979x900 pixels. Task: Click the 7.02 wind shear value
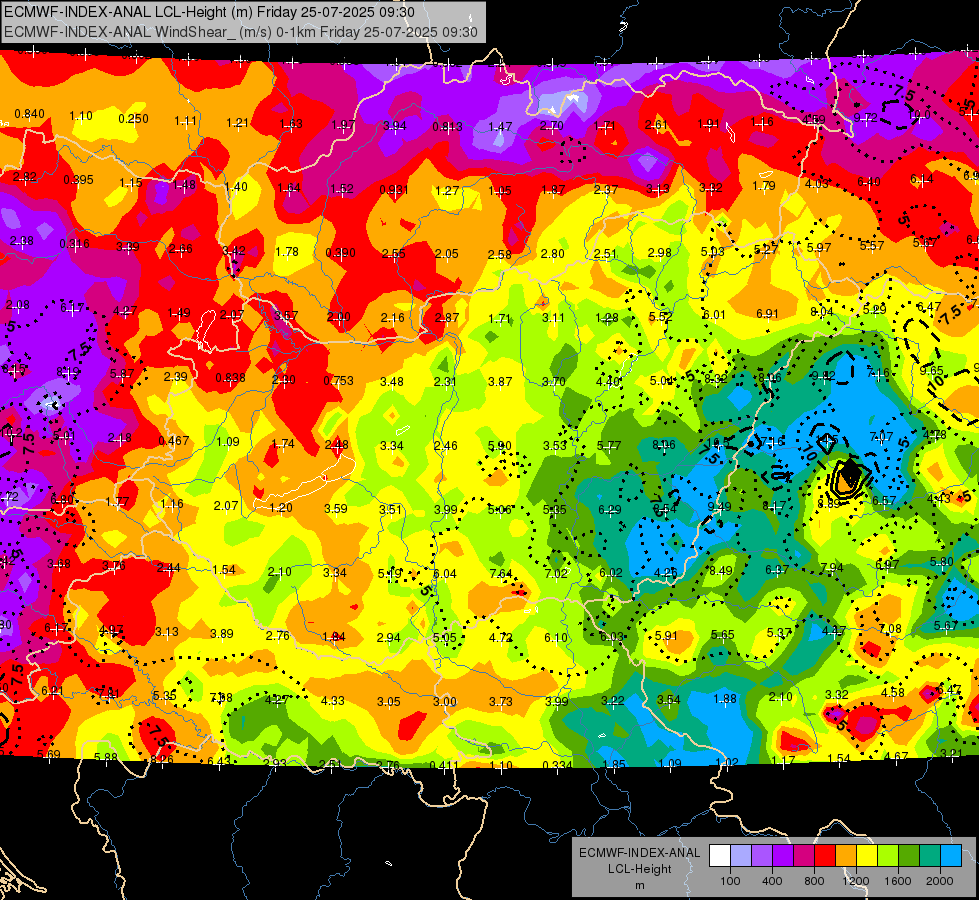[x=556, y=573]
